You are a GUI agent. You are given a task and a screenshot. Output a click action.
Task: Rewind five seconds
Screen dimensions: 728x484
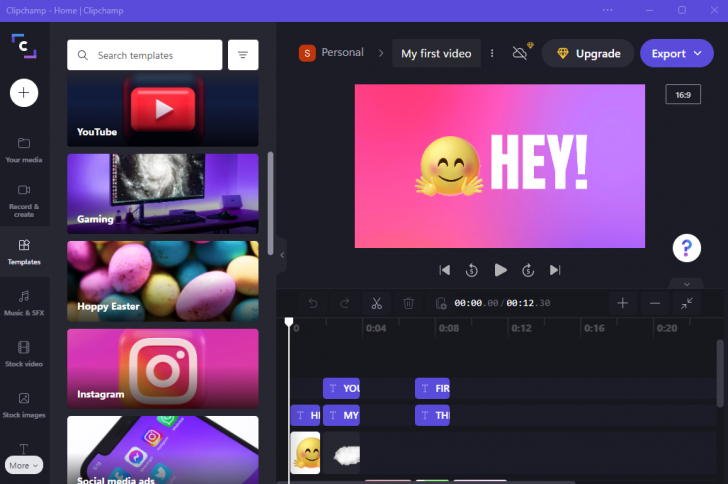472,270
